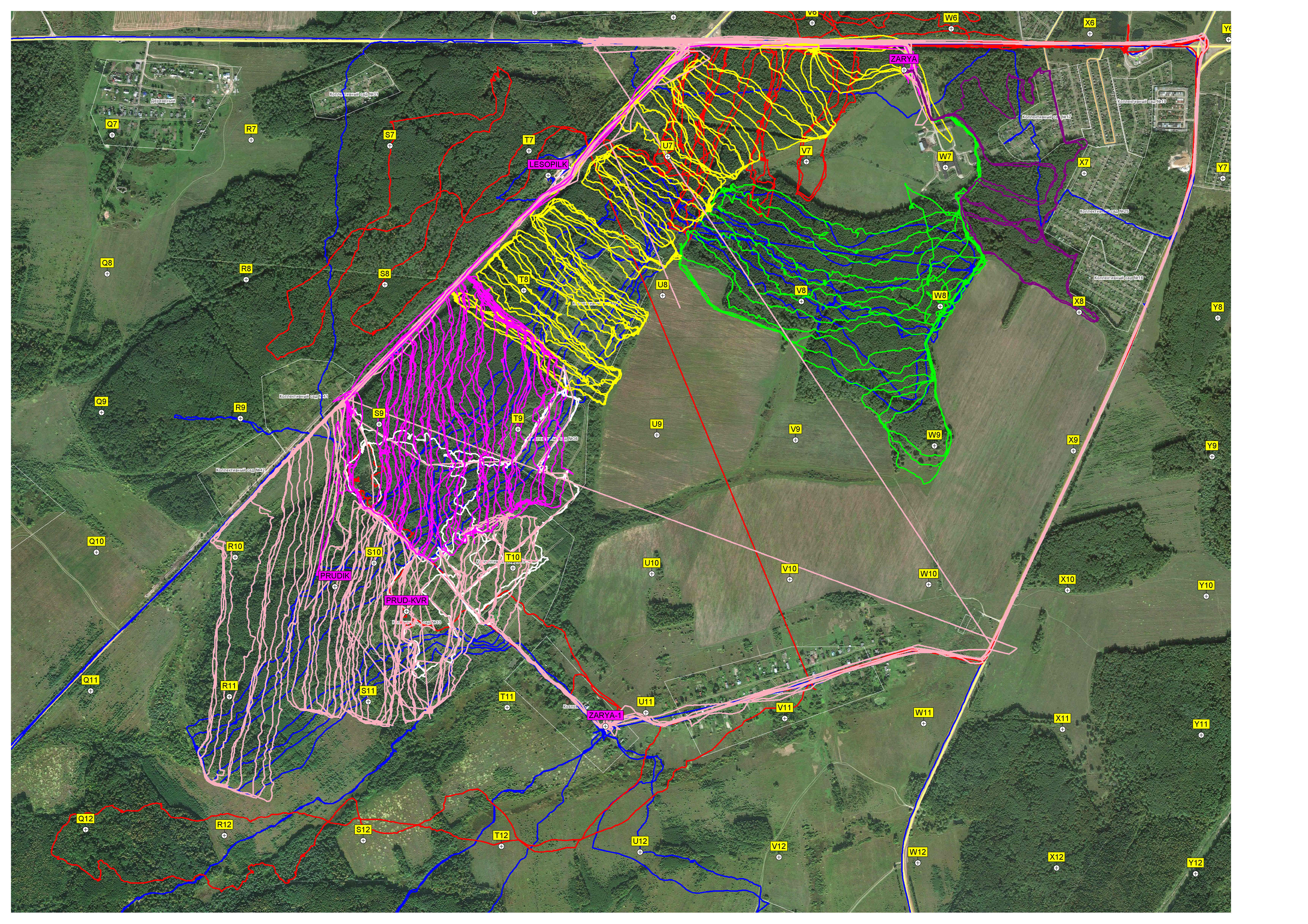Click the waypoint marker under R8
Screen dimensions: 1308x924
(x=246, y=280)
